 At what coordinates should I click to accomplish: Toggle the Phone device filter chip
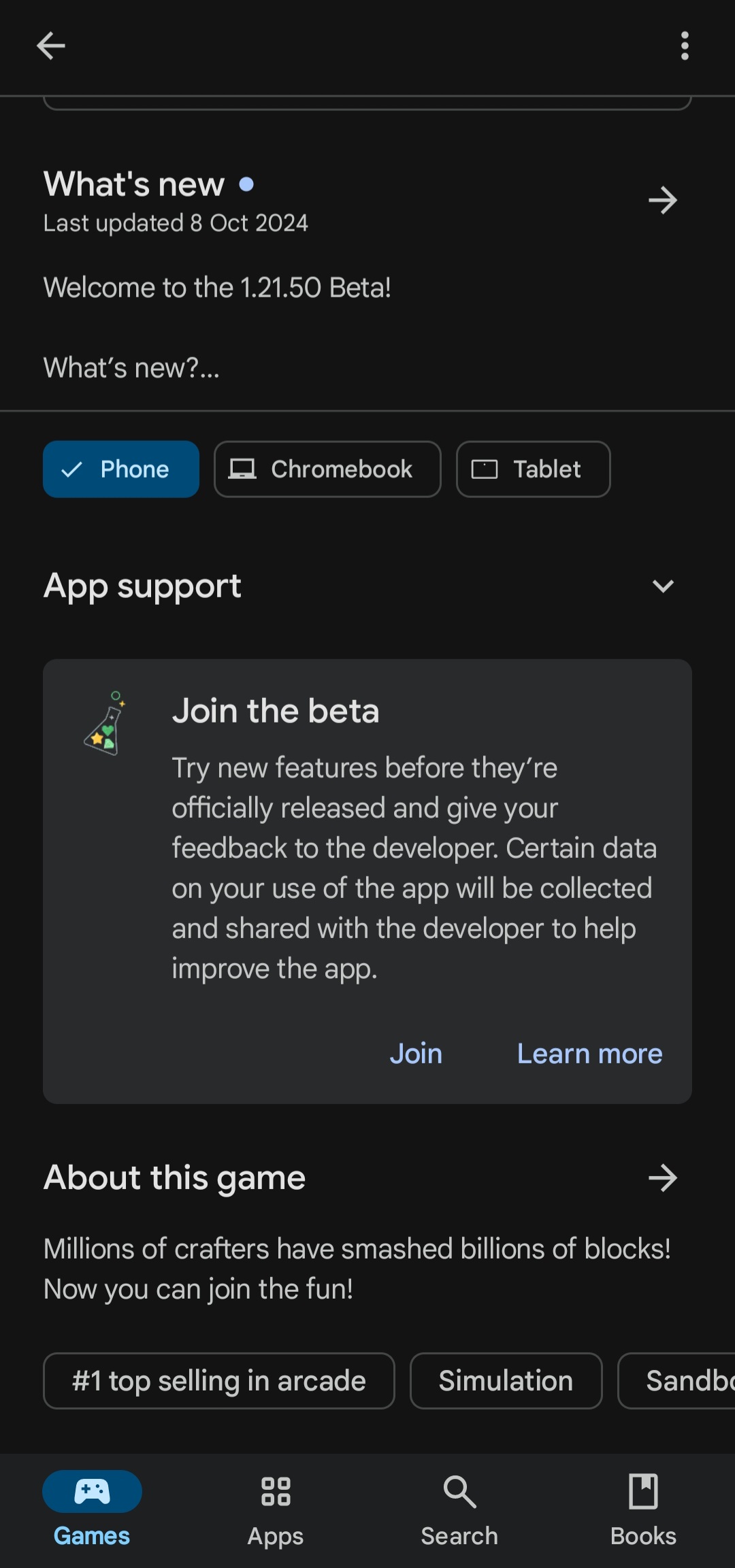point(121,469)
